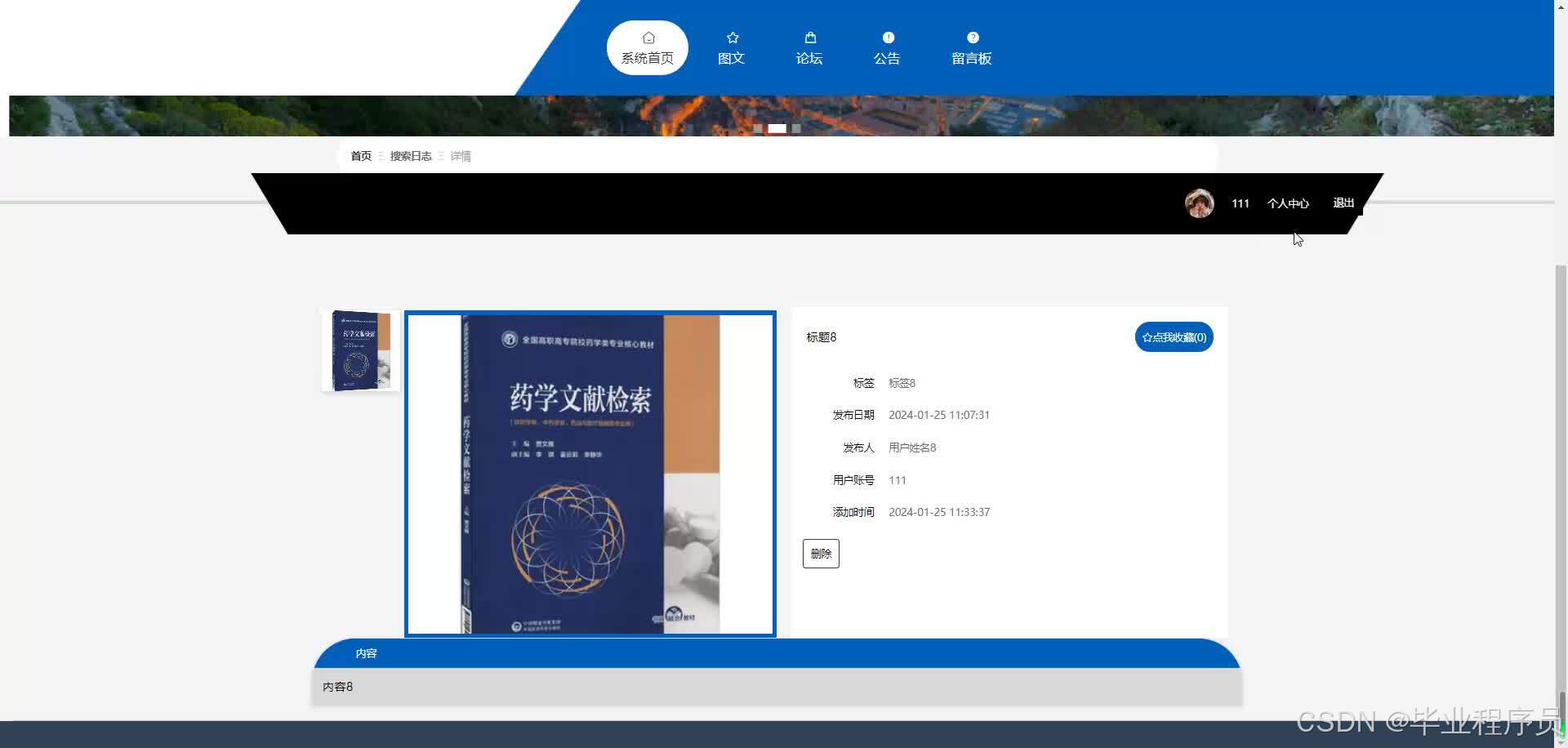
Task: Open the 留言板 message board tab
Action: pos(972,47)
